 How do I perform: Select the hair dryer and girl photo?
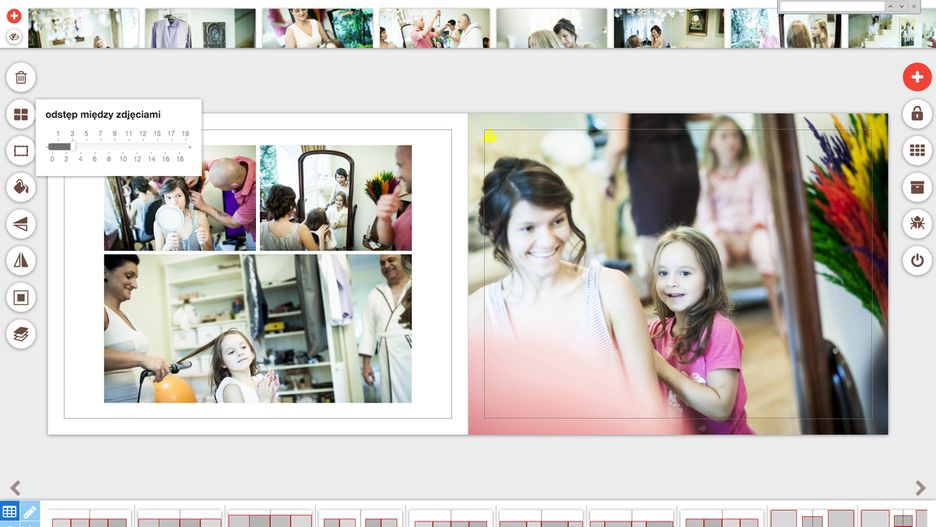(x=258, y=328)
